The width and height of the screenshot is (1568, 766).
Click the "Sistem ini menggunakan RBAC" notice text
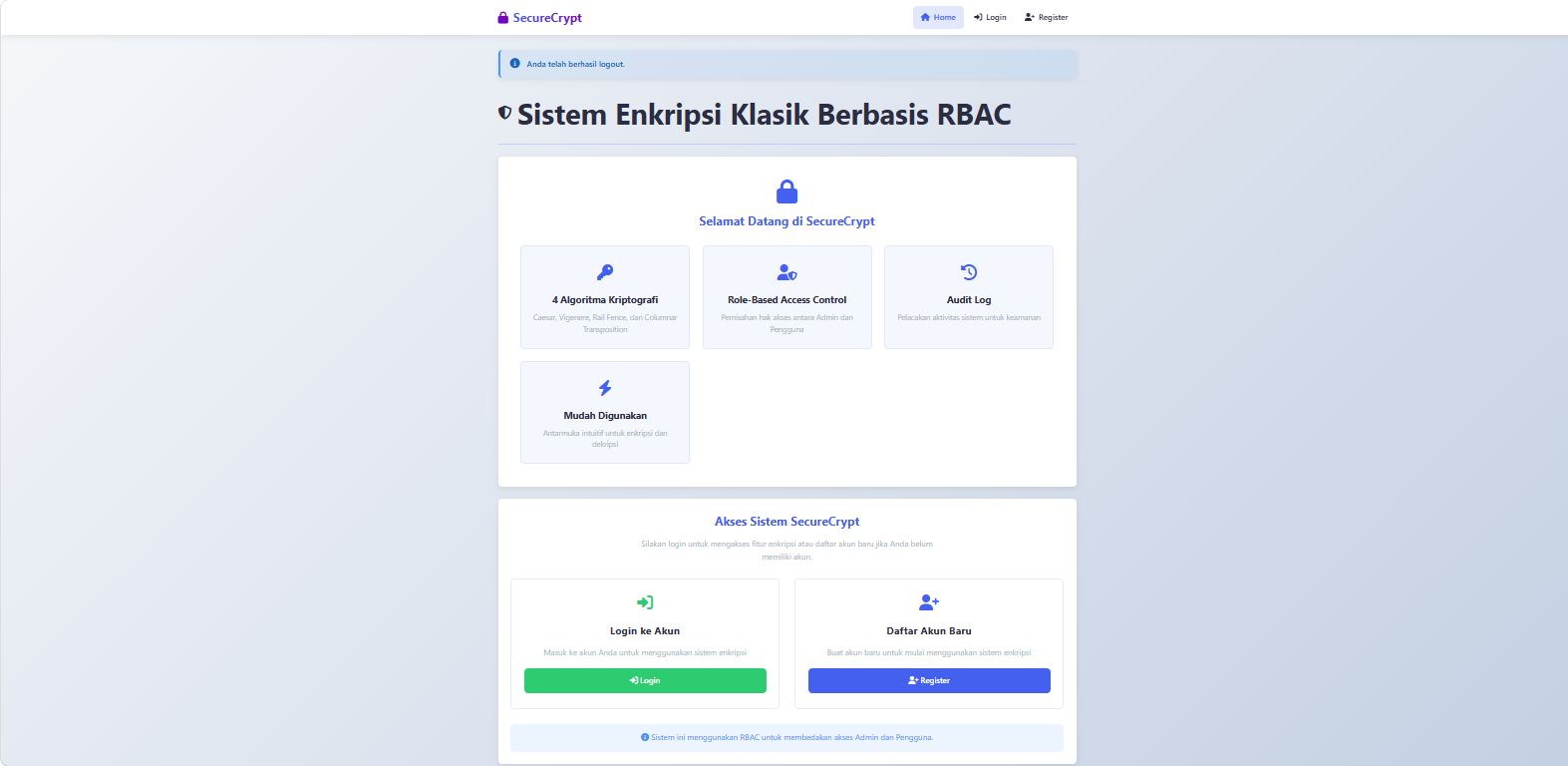click(791, 738)
